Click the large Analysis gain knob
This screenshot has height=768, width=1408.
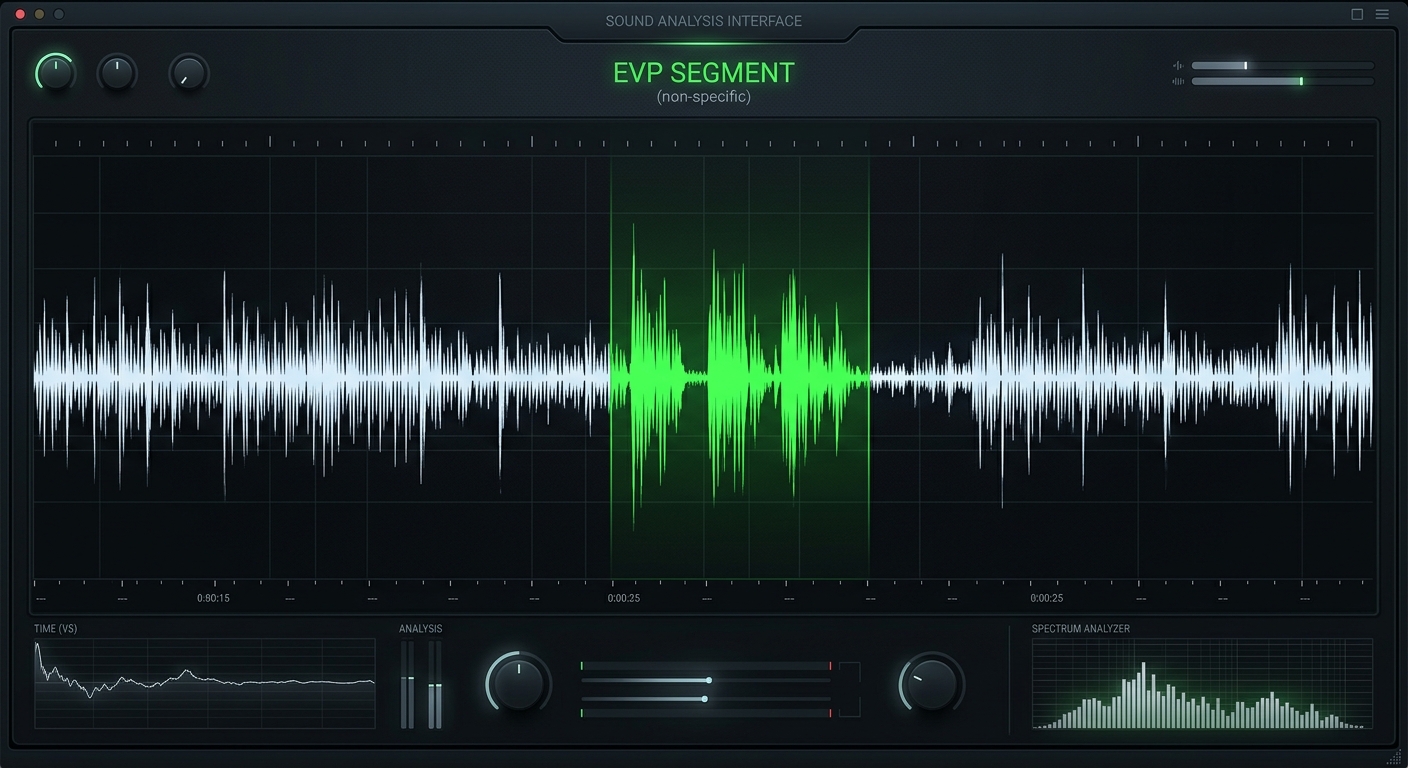click(517, 684)
